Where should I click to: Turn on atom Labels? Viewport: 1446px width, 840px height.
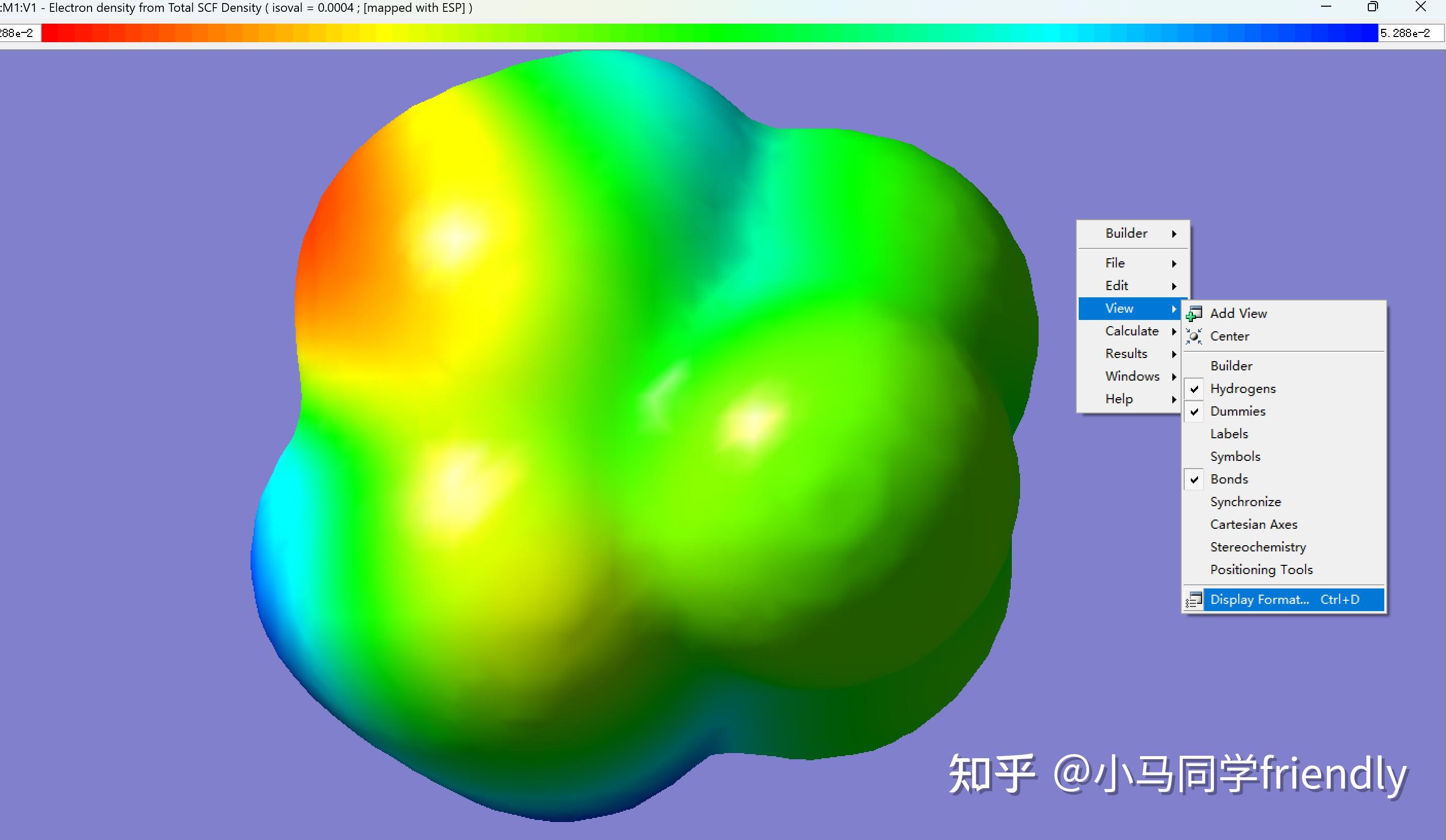1228,434
